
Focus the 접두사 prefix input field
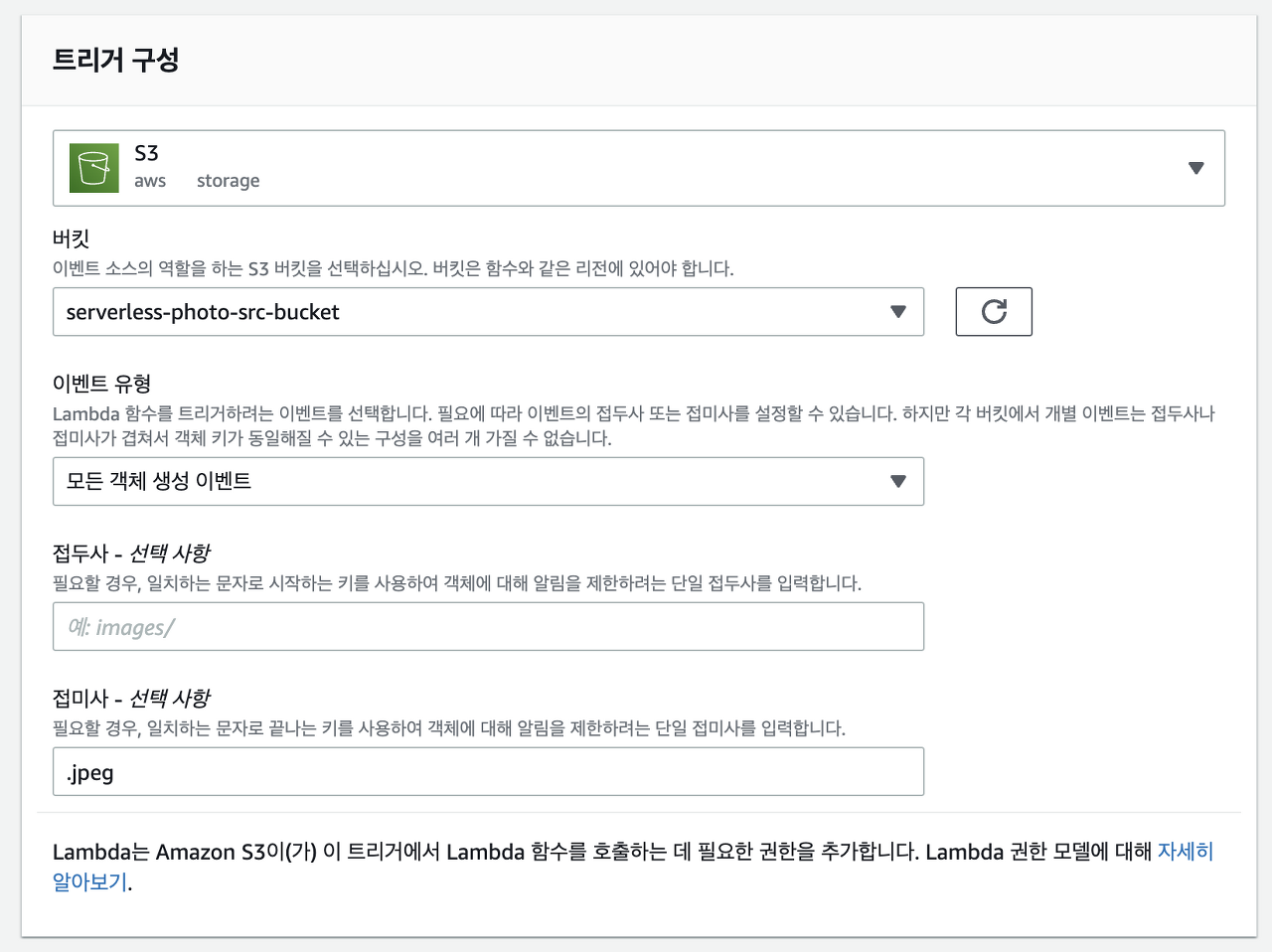coord(488,626)
